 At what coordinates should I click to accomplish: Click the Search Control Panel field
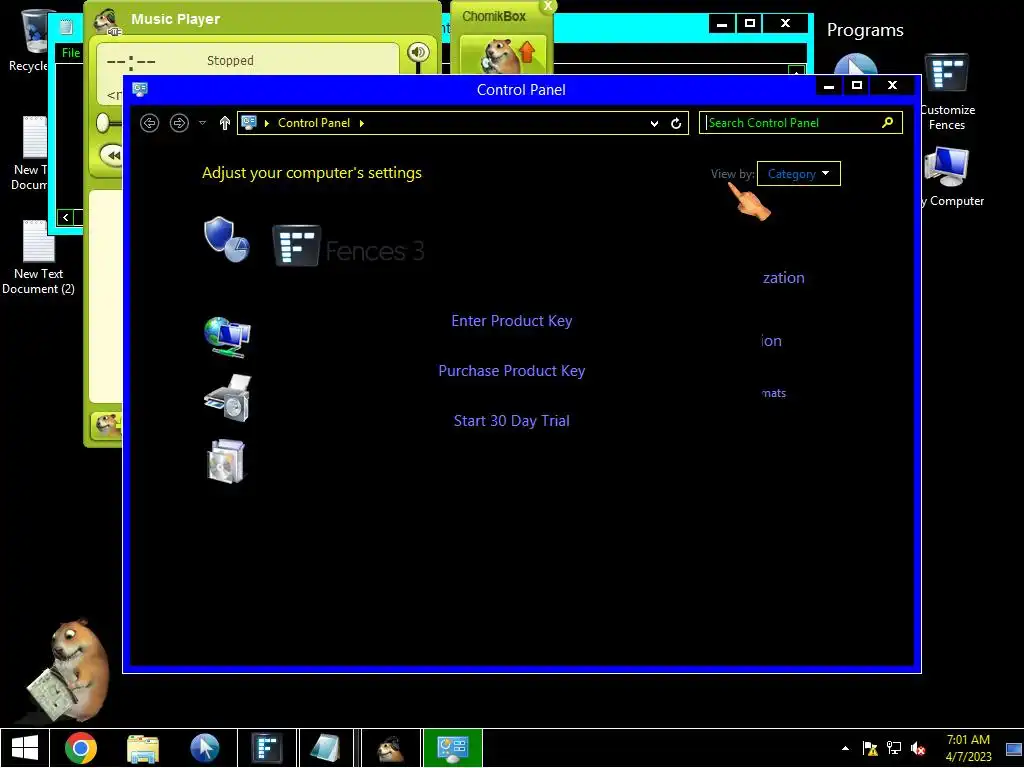point(801,123)
